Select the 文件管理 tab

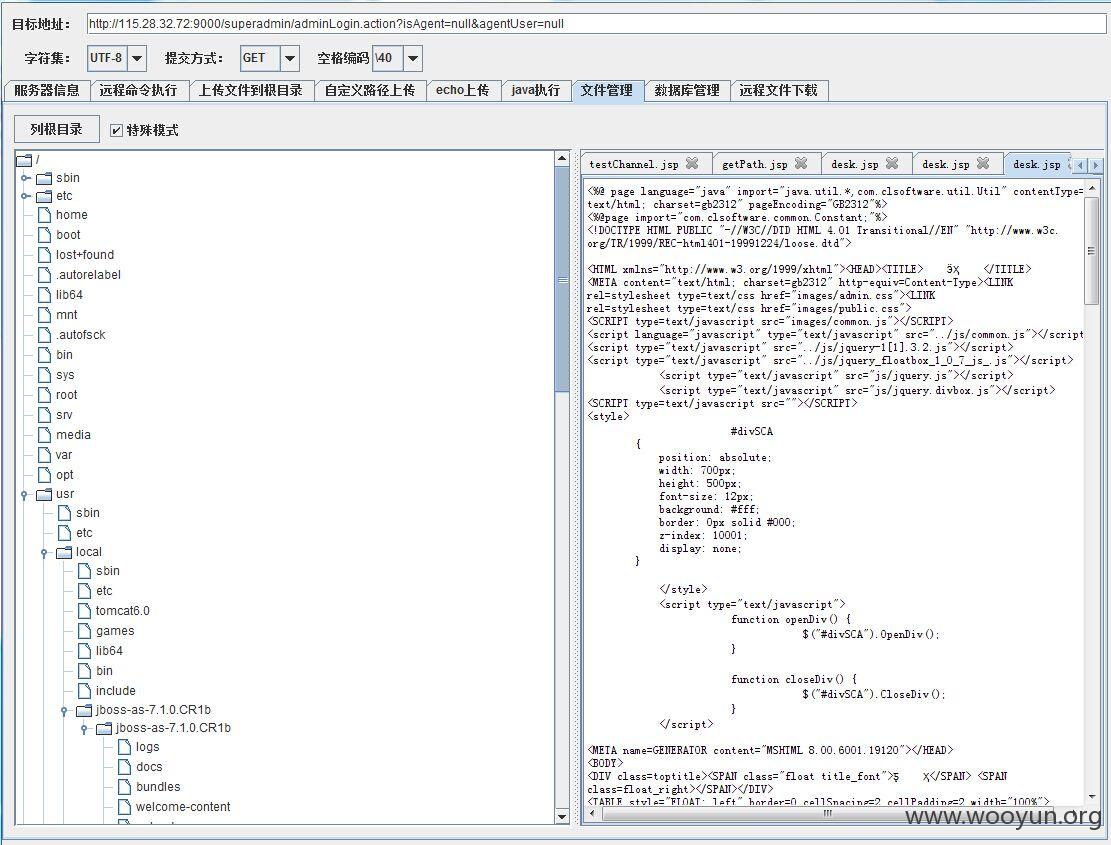[607, 91]
